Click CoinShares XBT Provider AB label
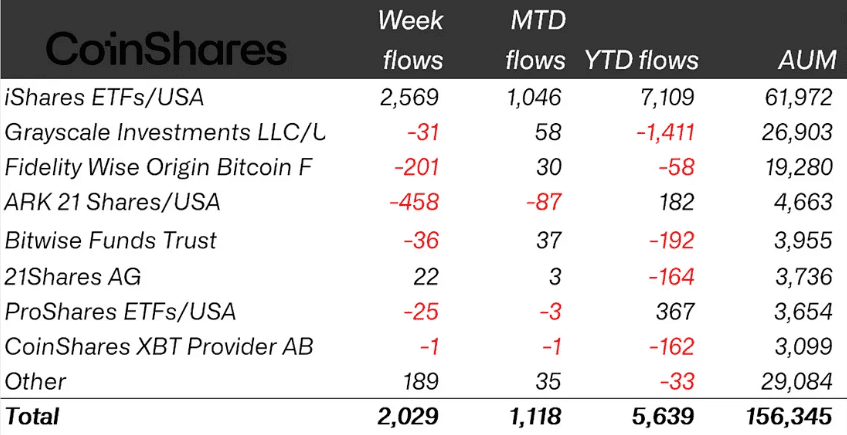The image size is (847, 435). [159, 346]
